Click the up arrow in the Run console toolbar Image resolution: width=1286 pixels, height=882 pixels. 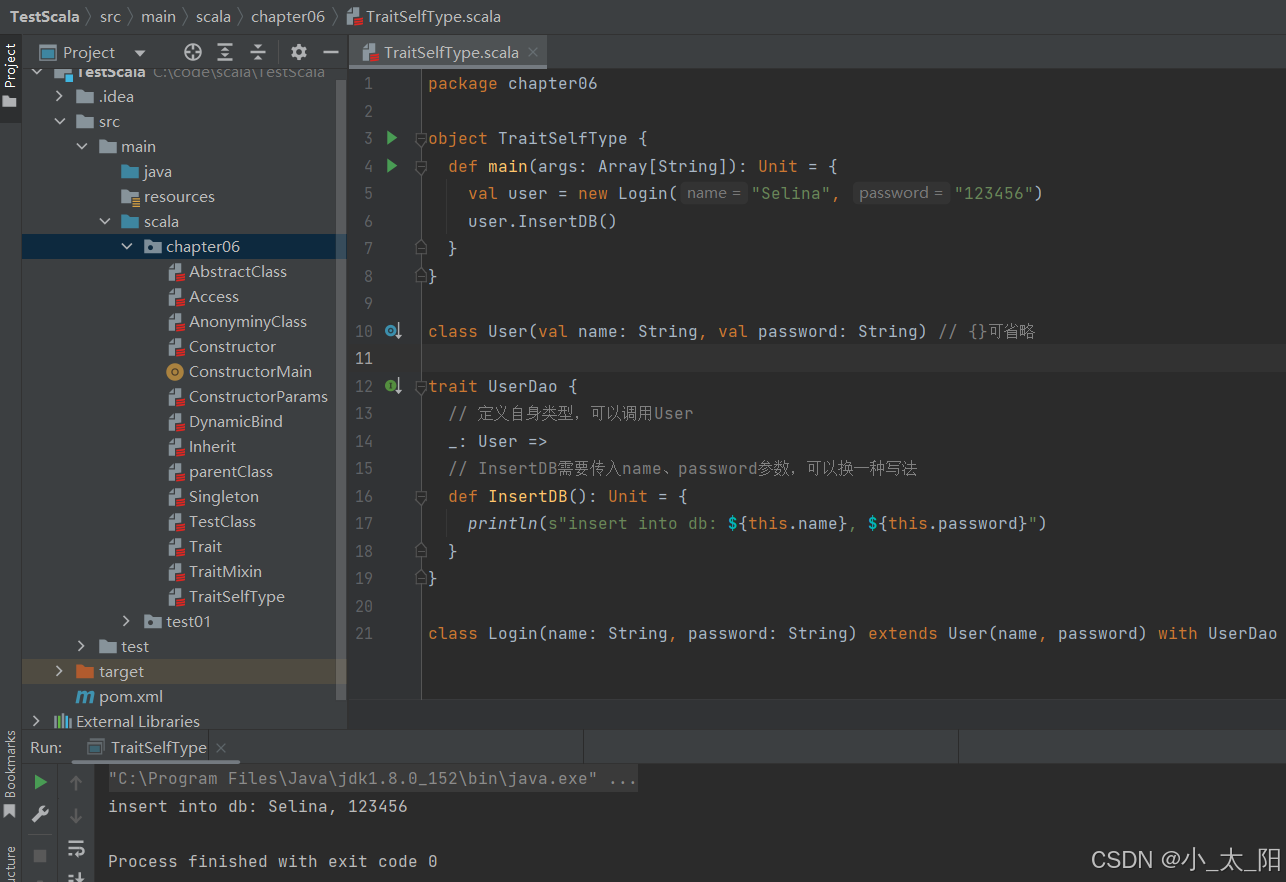[x=76, y=783]
